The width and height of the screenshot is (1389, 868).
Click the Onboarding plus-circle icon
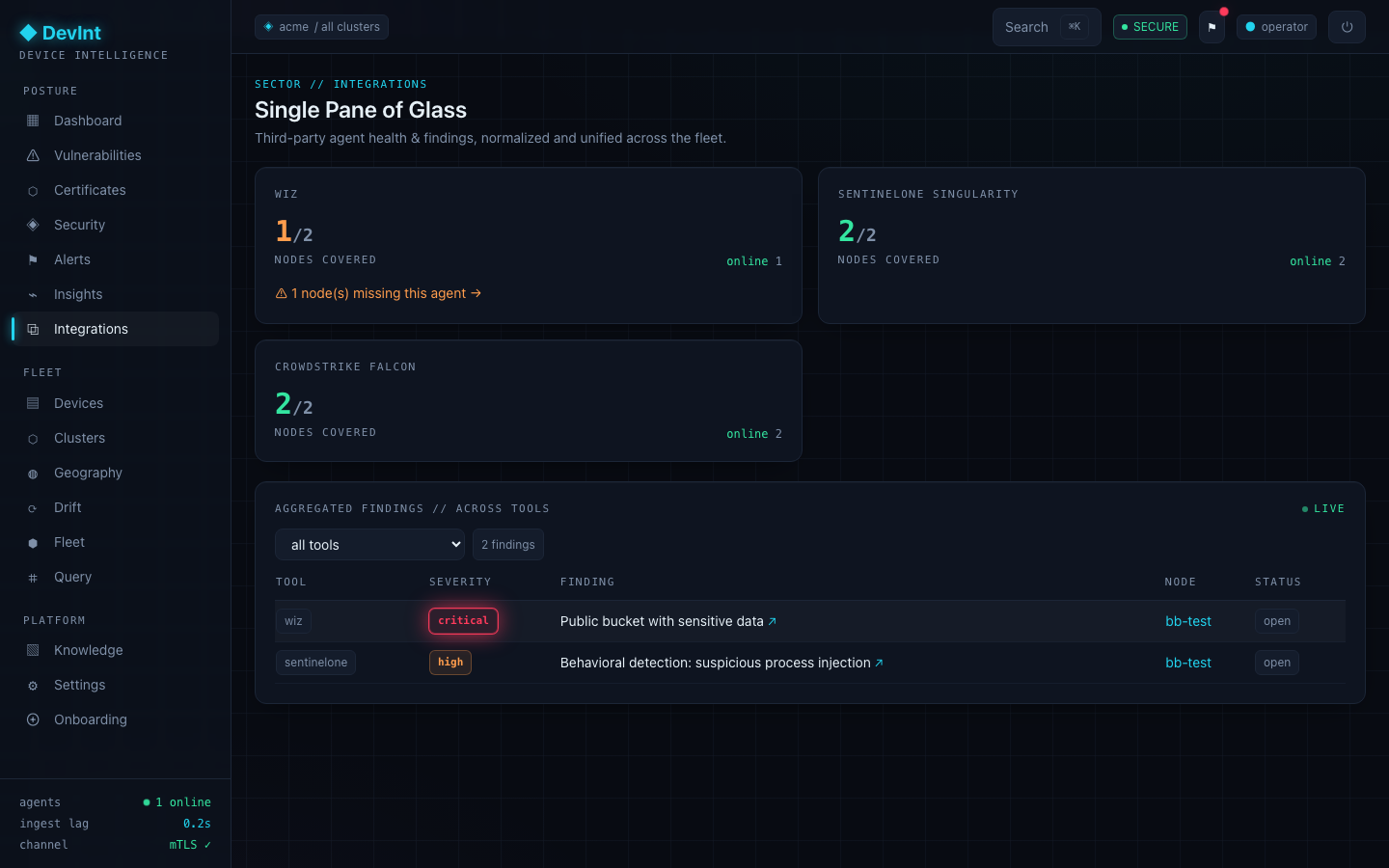pos(33,719)
